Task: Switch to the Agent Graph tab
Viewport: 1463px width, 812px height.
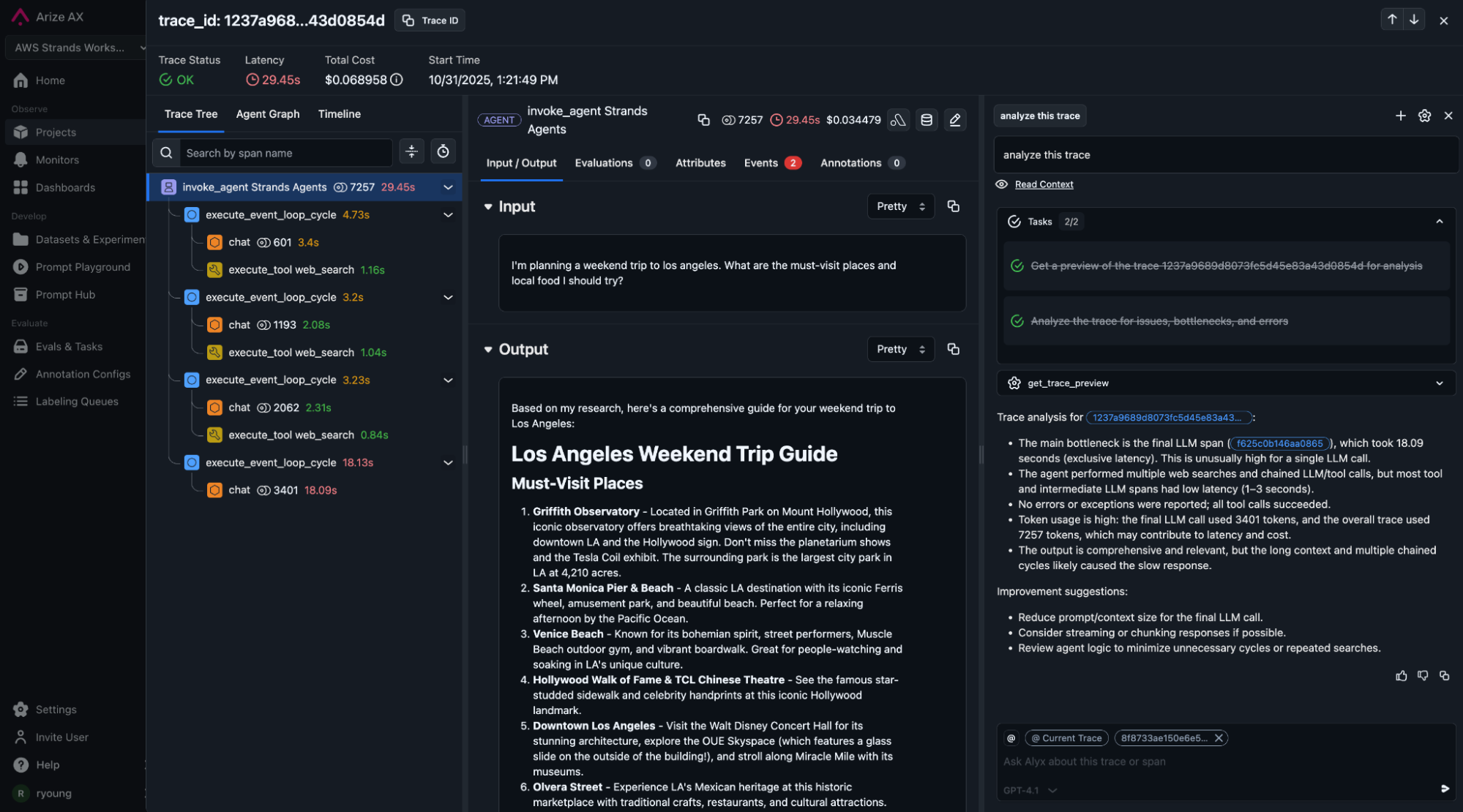Action: [x=267, y=114]
